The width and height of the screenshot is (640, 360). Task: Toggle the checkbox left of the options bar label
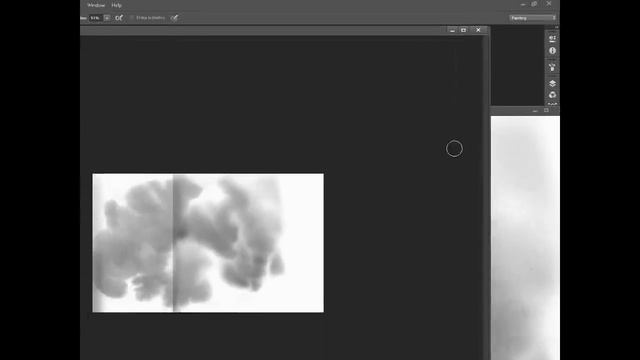132,18
